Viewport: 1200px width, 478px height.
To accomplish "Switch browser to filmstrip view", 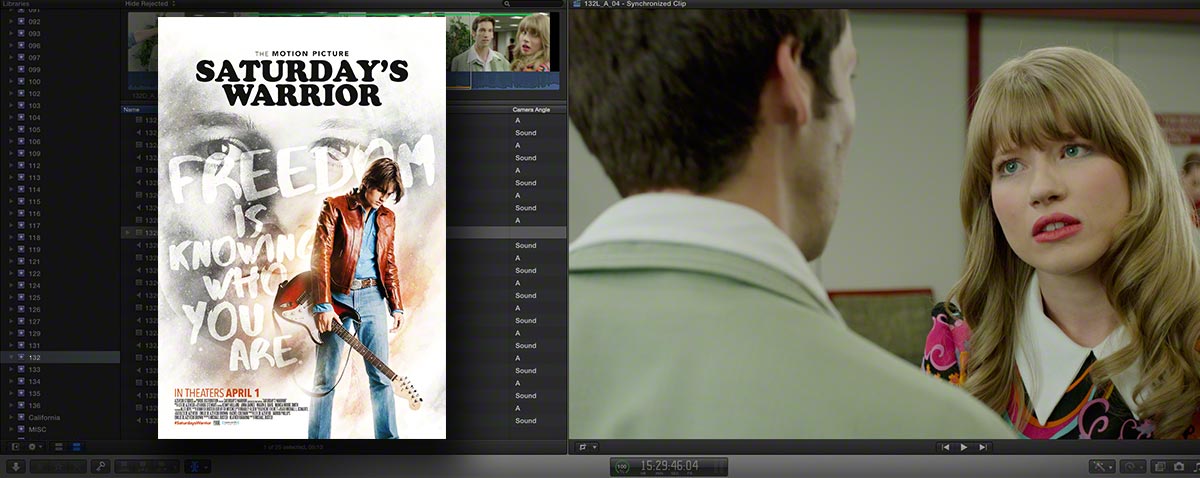I will coord(58,447).
